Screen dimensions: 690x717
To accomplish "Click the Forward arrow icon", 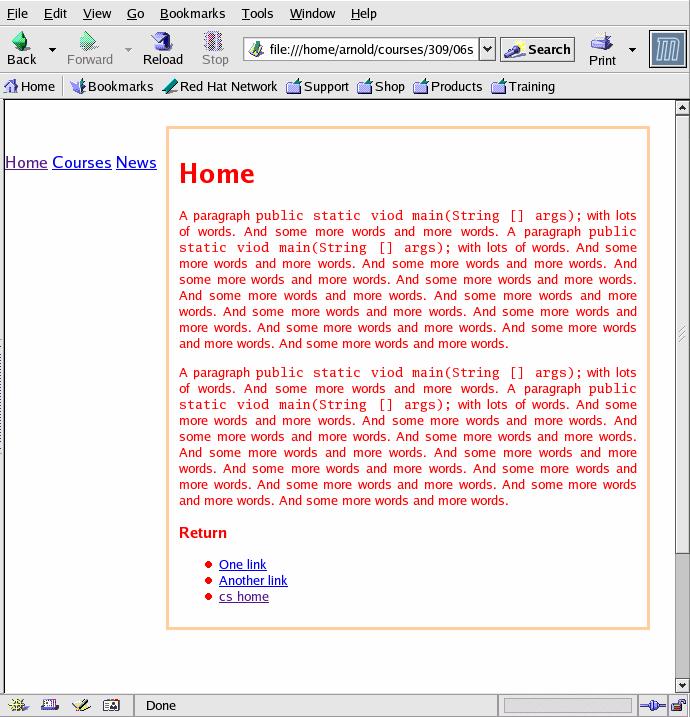I will click(88, 41).
